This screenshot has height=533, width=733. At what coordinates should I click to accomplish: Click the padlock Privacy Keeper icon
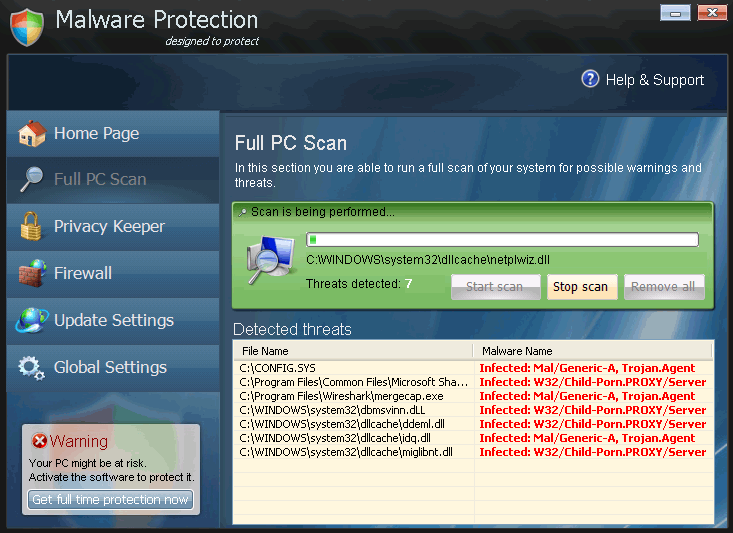pos(32,226)
